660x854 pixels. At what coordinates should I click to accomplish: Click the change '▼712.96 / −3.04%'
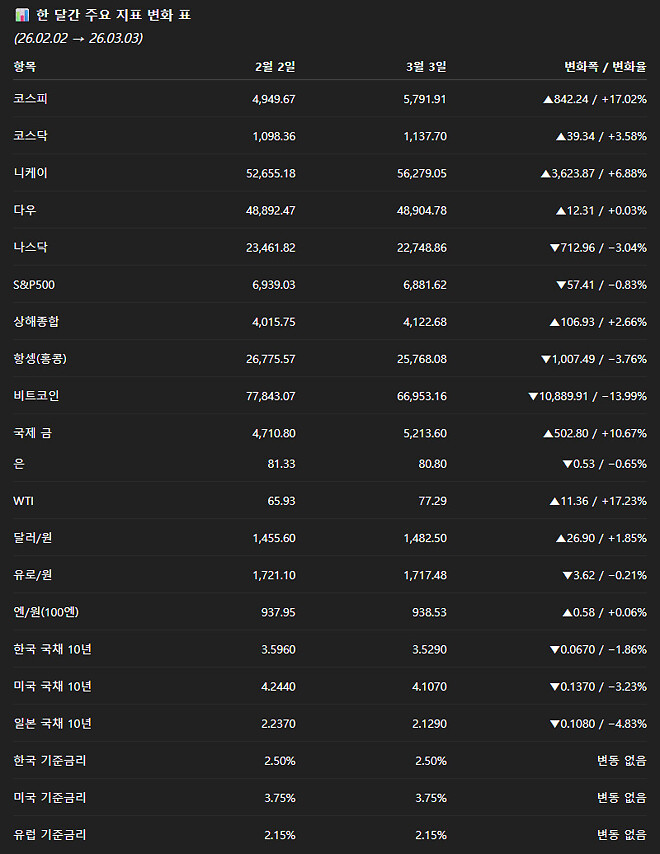[x=598, y=247]
